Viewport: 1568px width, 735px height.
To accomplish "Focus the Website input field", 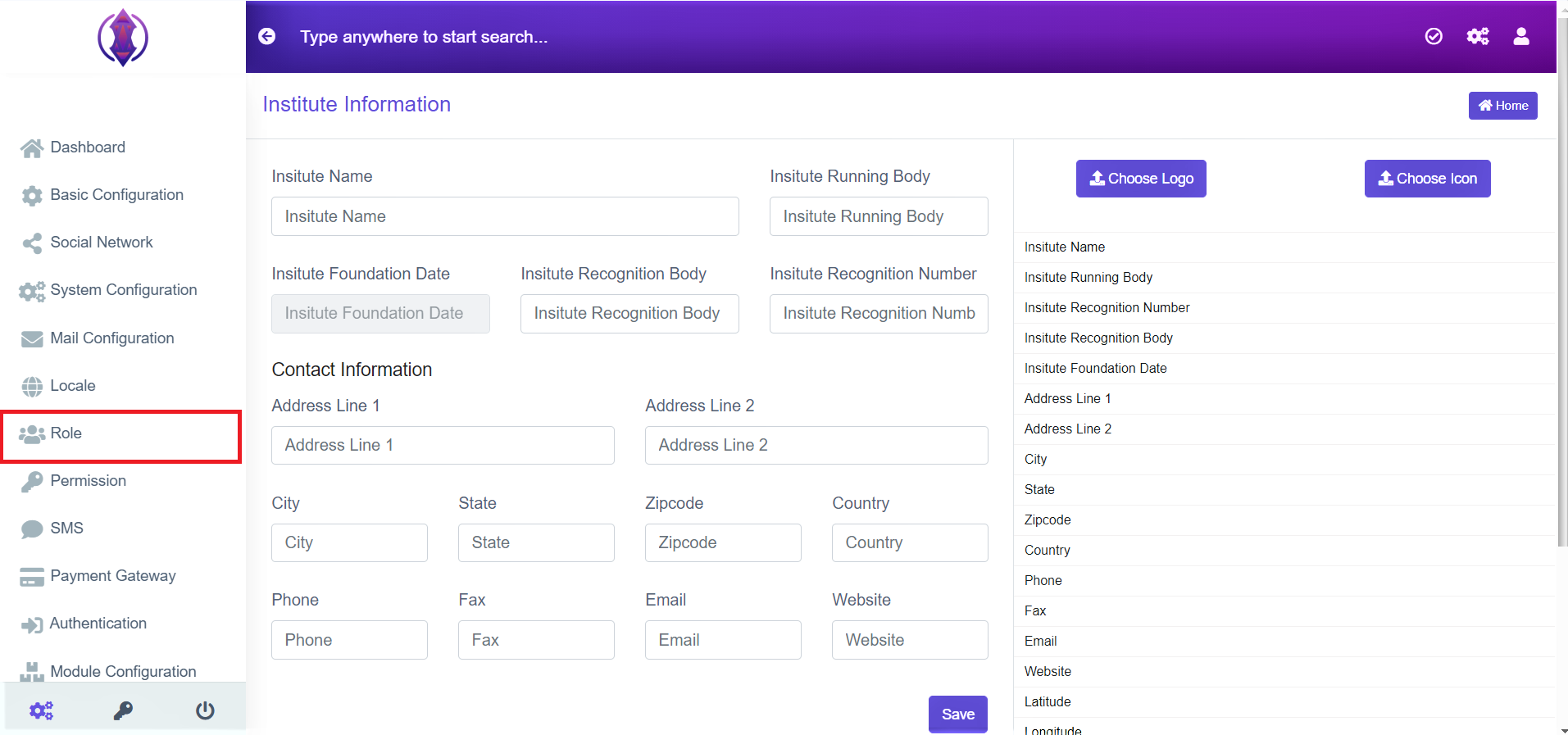I will coord(910,640).
